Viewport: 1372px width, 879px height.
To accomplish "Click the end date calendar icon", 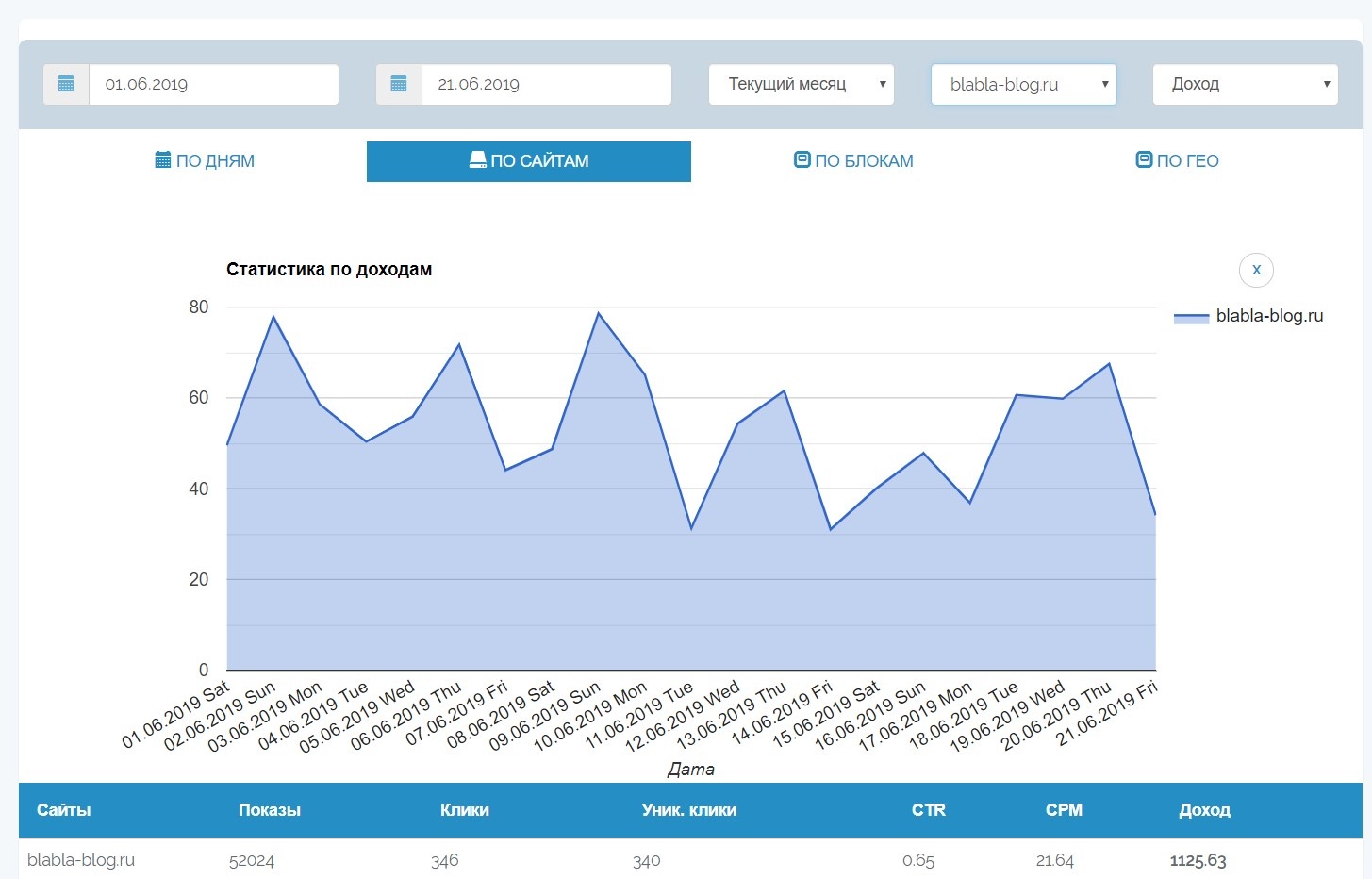I will click(399, 84).
